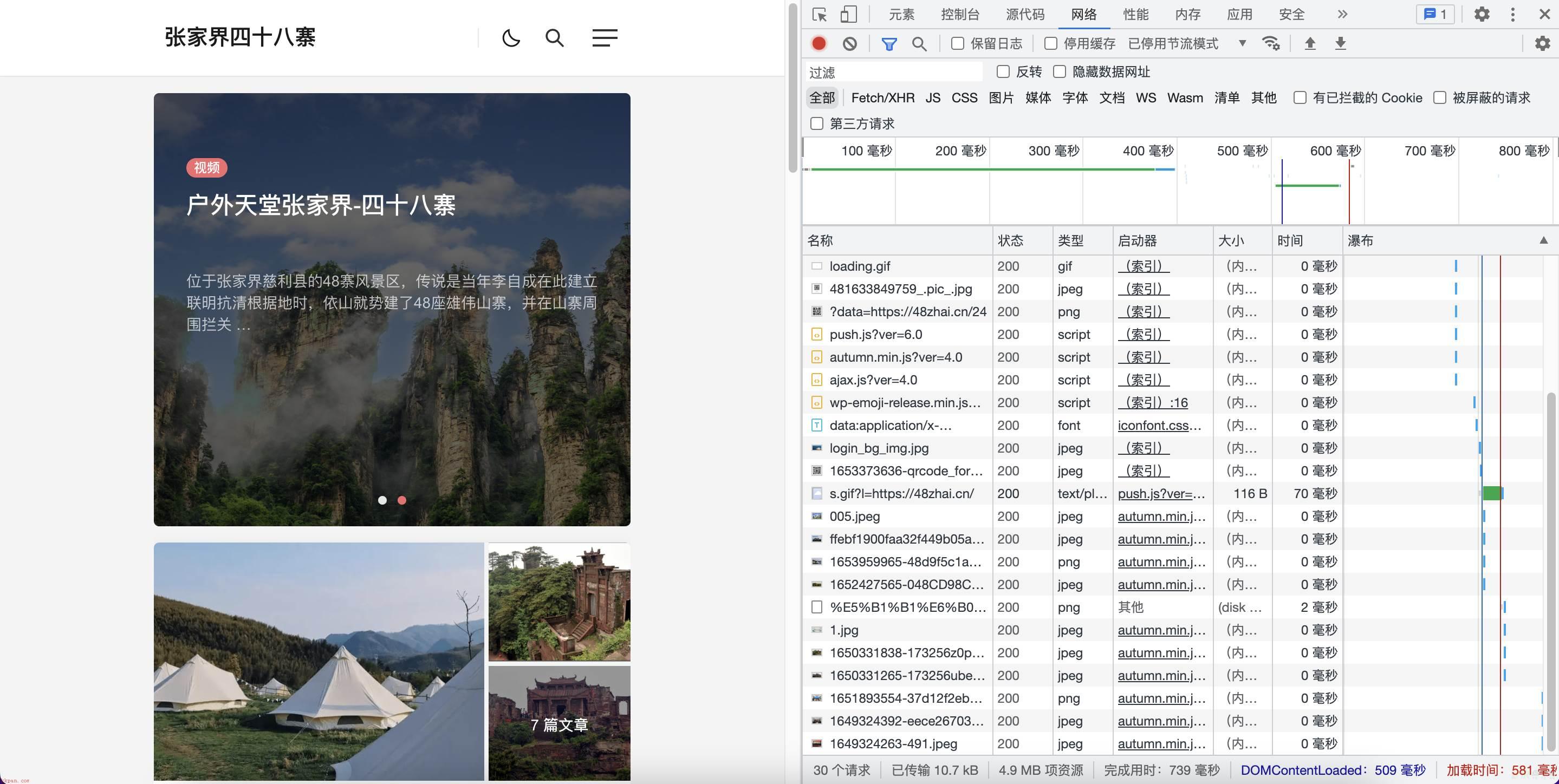Switch to Memory (内存) tab
Image resolution: width=1559 pixels, height=784 pixels.
1187,14
